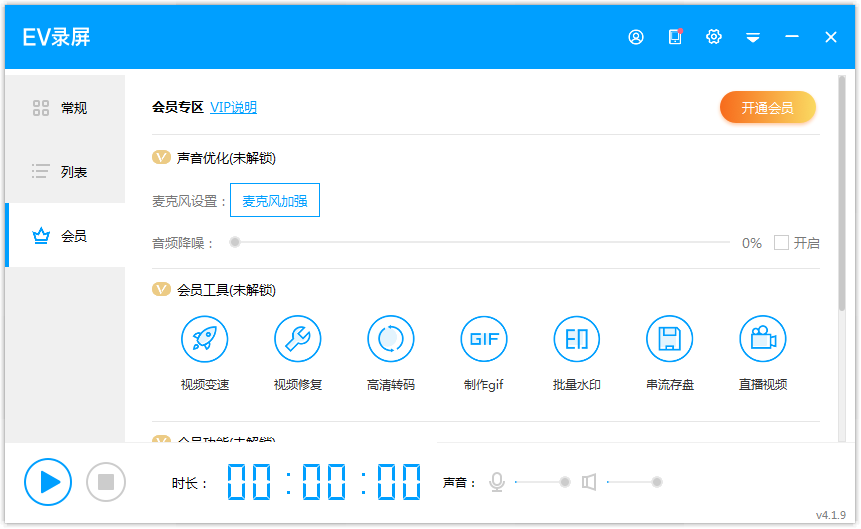861x529 pixels.
Task: Expand the title bar dropdown menu arrow
Action: [x=753, y=37]
